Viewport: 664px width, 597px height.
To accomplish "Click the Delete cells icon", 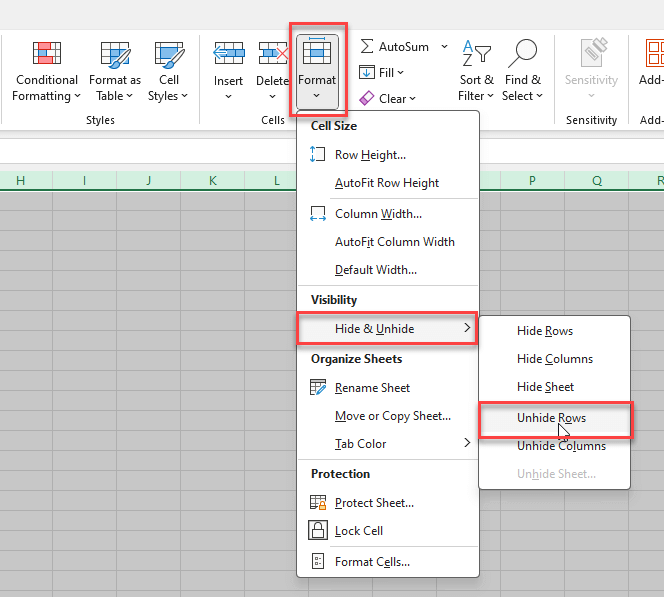I will pos(273,53).
